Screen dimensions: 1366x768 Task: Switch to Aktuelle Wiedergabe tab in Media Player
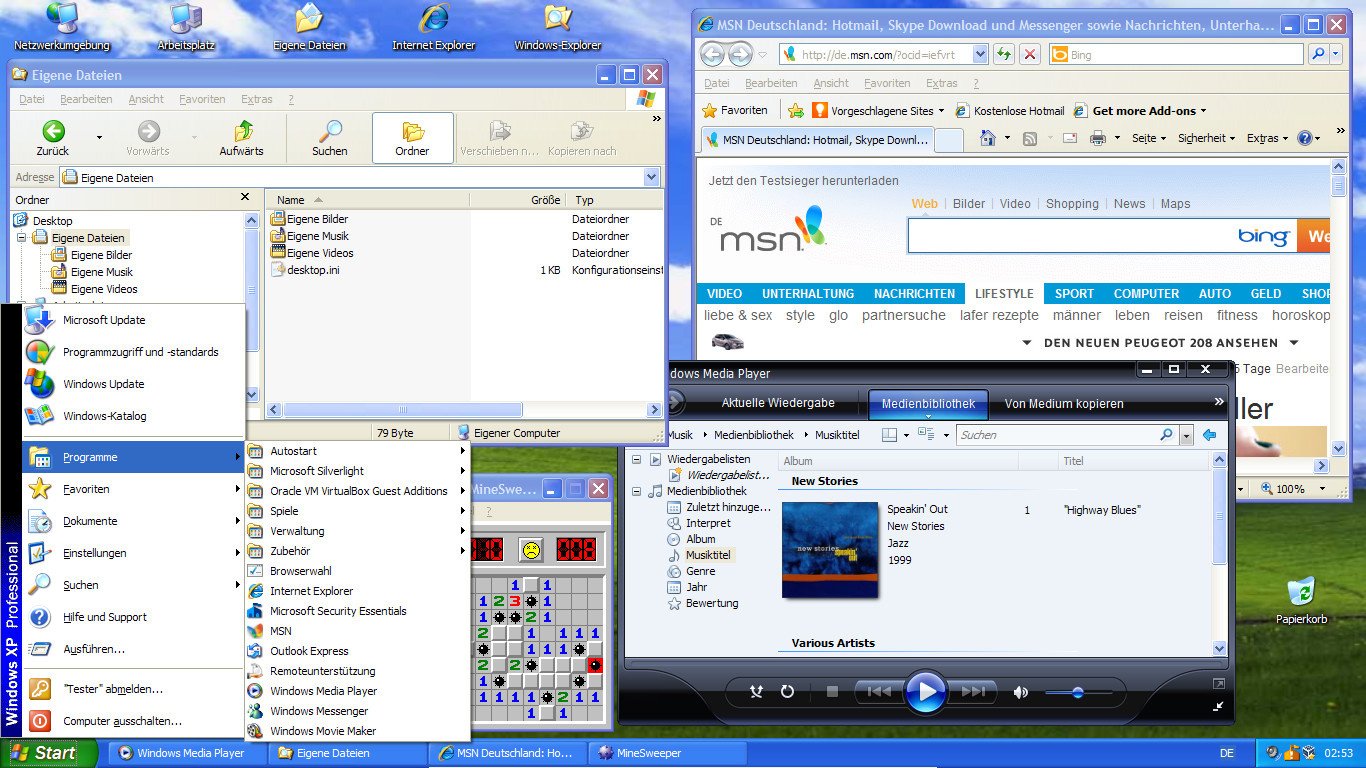click(778, 403)
